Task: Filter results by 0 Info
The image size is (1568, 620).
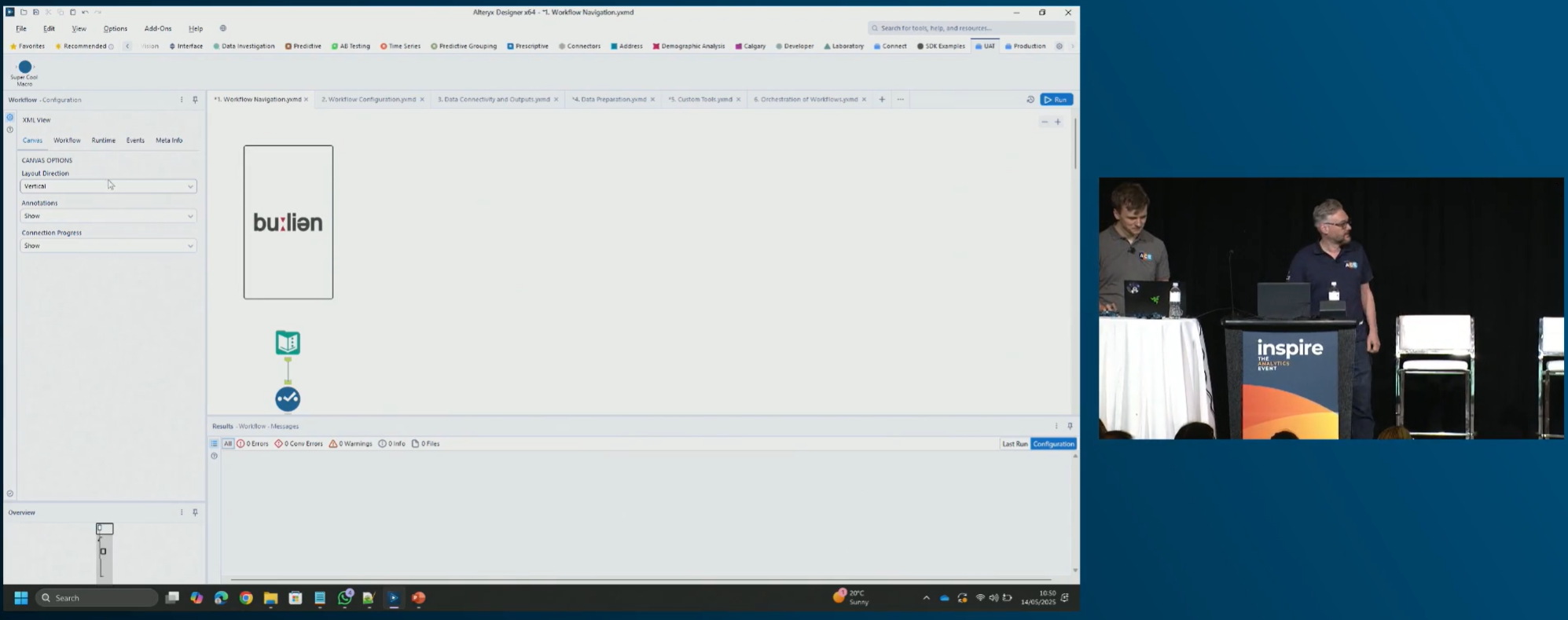Action: 391,444
